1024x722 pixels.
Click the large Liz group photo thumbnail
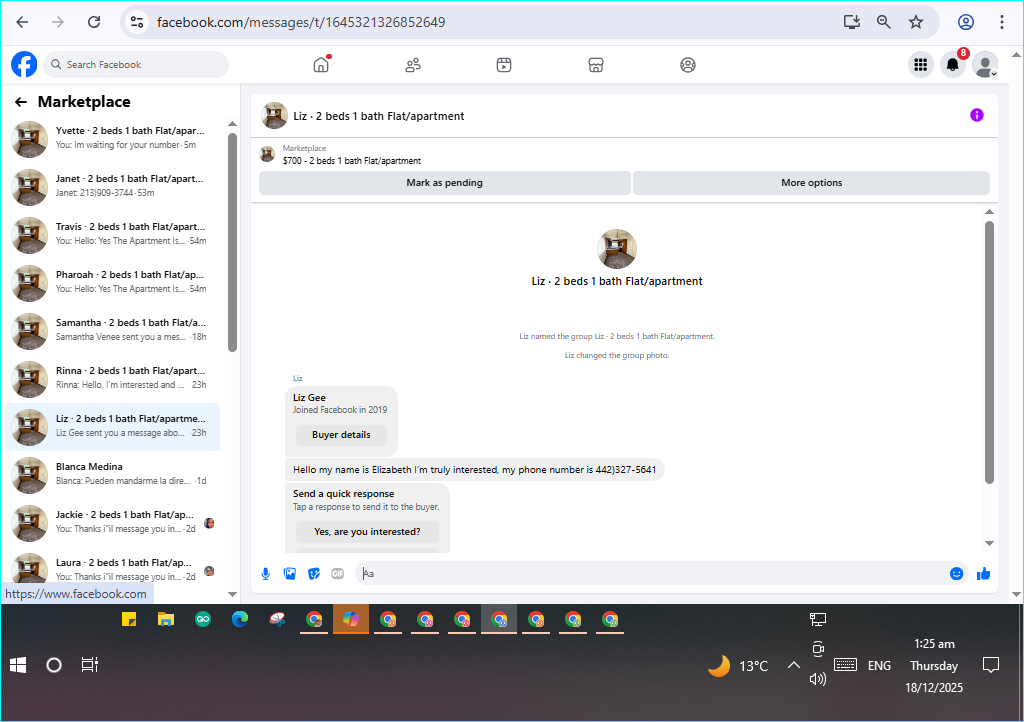[616, 249]
